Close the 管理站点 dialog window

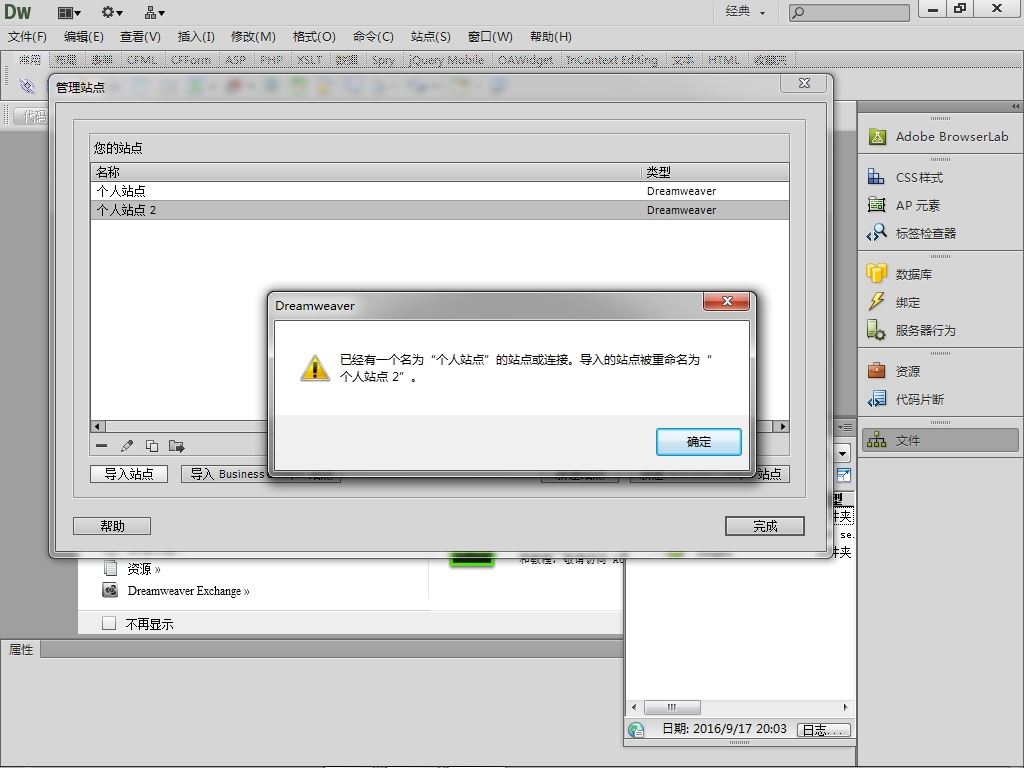pos(805,83)
